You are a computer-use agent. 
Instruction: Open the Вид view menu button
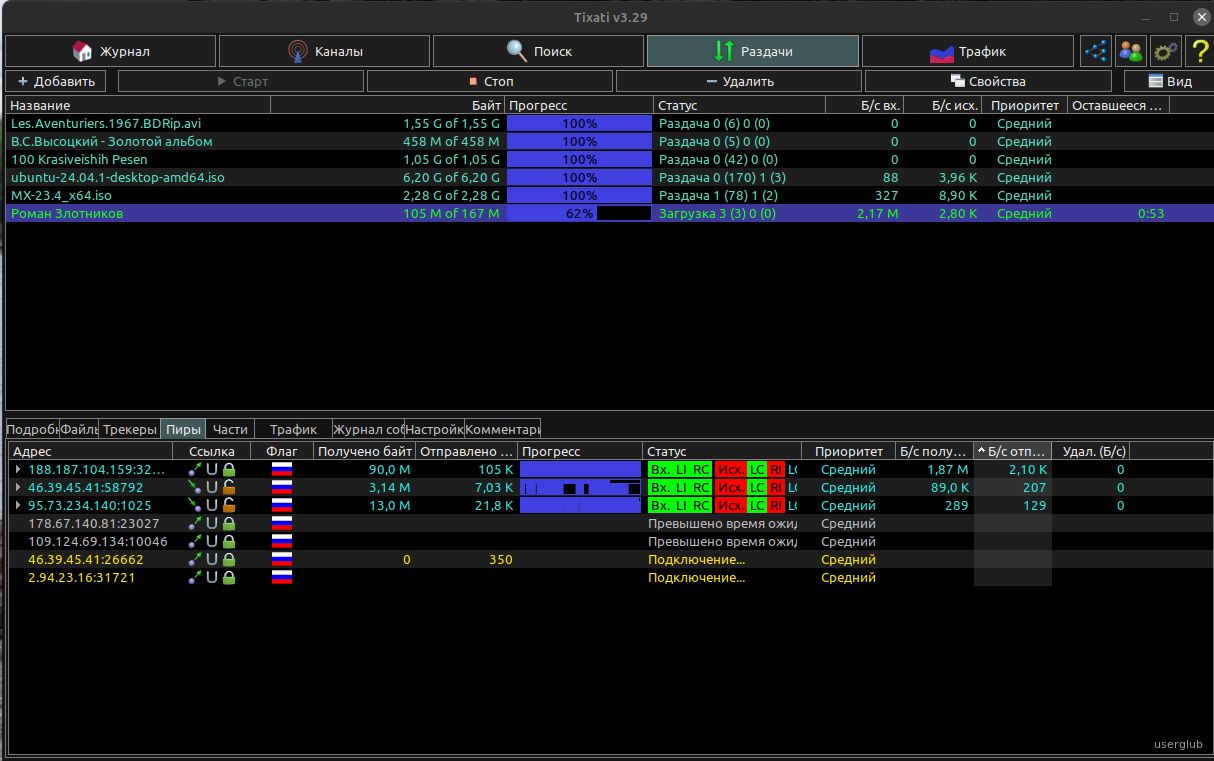1168,82
